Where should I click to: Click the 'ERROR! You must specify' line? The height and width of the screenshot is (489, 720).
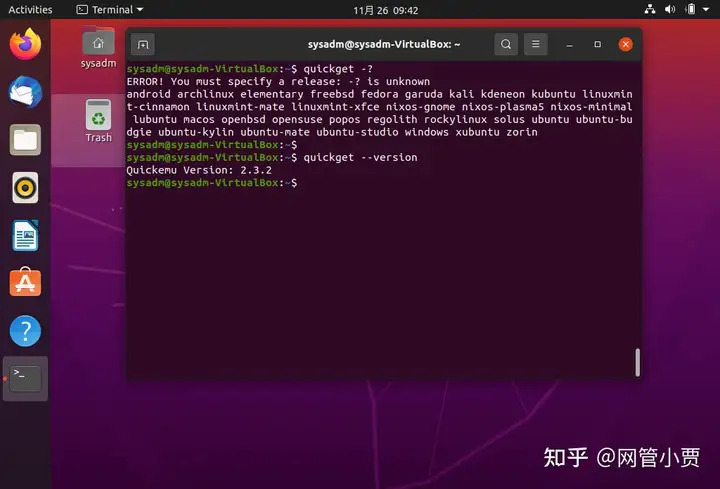coord(278,82)
